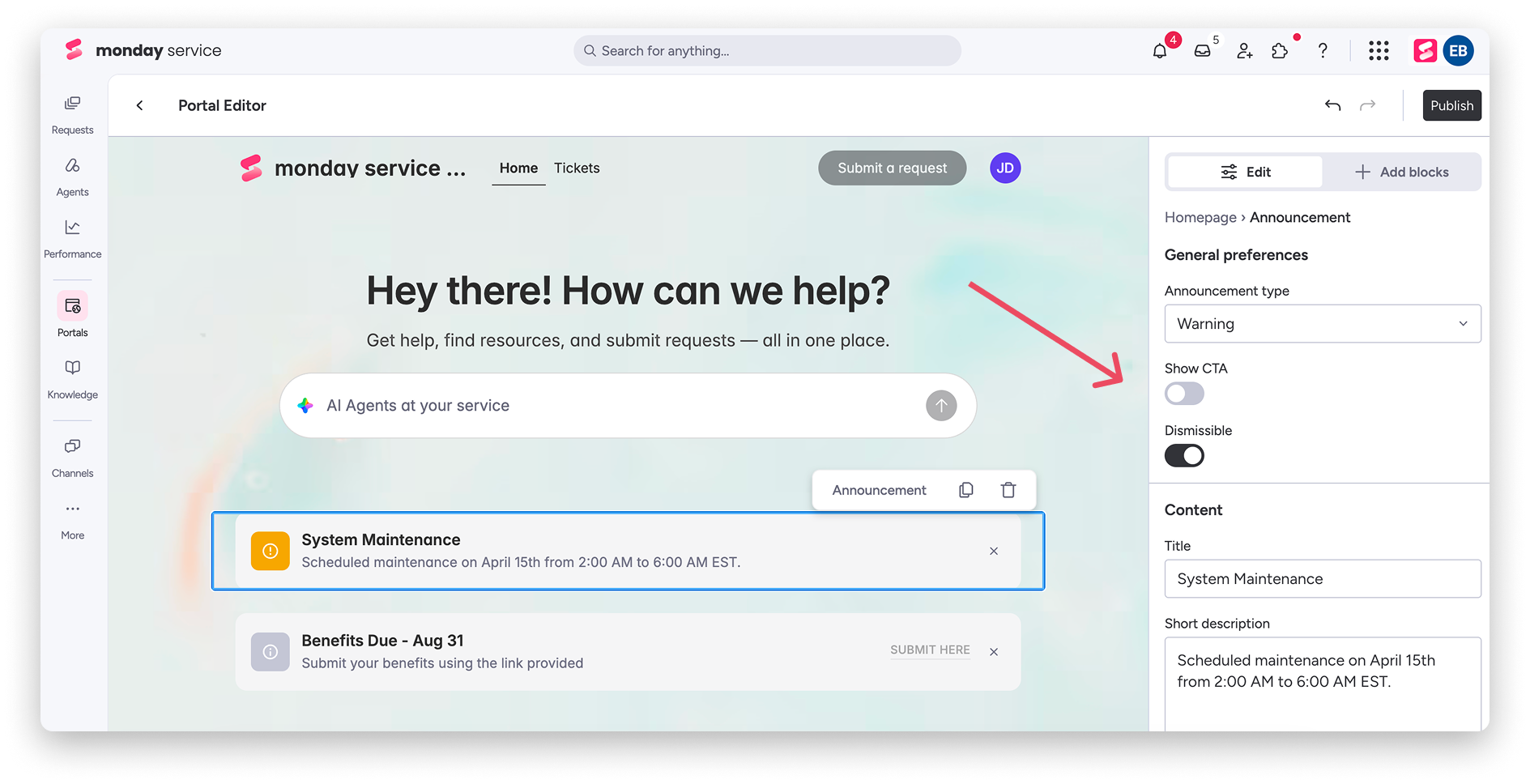This screenshot has height=784, width=1530.
Task: Click the SUBMIT HERE link
Action: (x=930, y=650)
